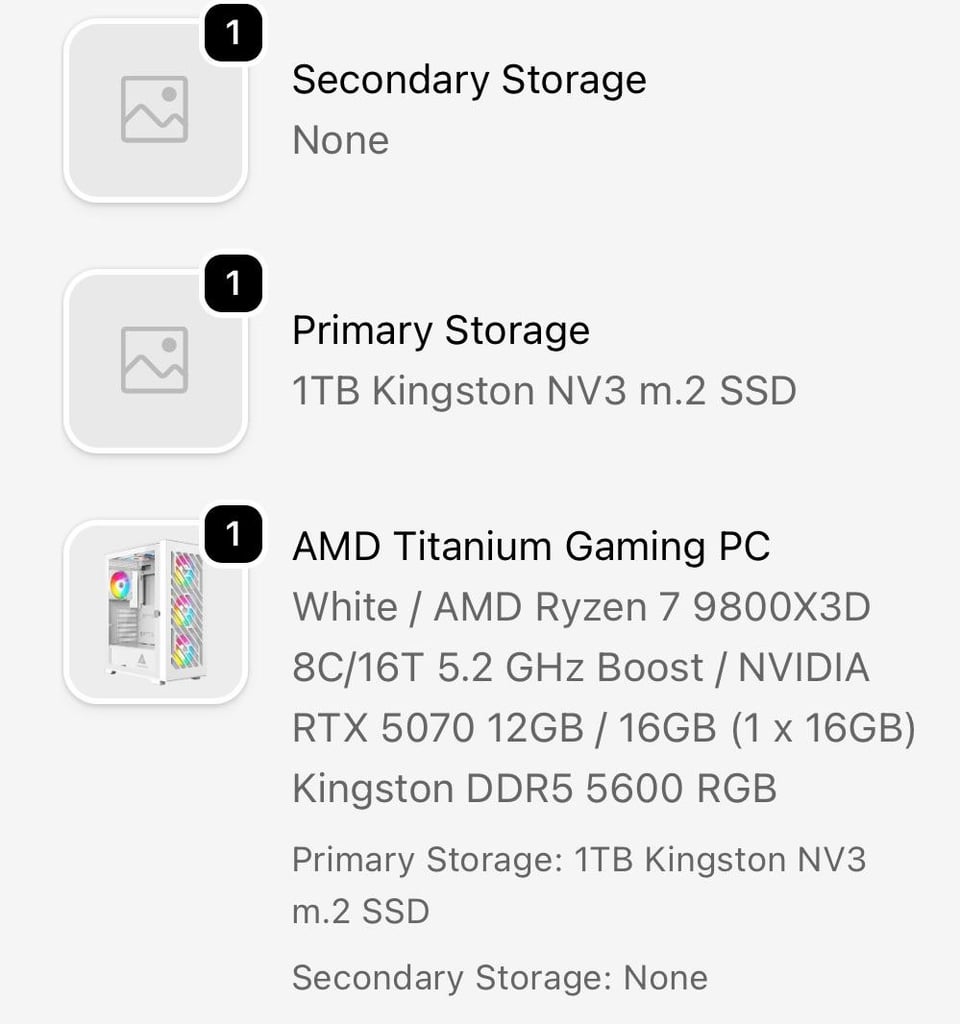Tap quantity badge on Primary Storage item
The image size is (960, 1024).
(233, 284)
